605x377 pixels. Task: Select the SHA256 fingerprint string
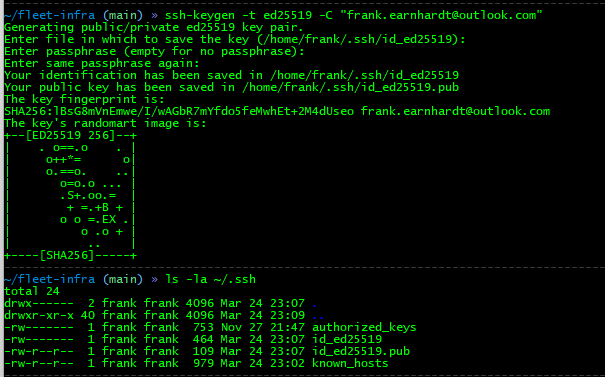point(179,112)
